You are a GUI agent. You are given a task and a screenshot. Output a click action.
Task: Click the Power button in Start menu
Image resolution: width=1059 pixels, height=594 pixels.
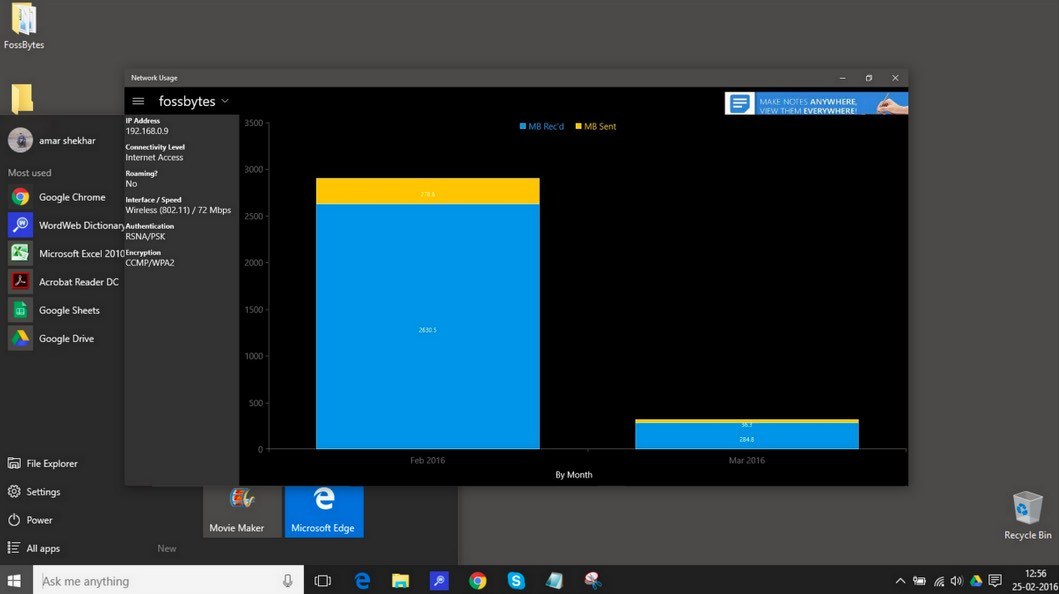(39, 520)
